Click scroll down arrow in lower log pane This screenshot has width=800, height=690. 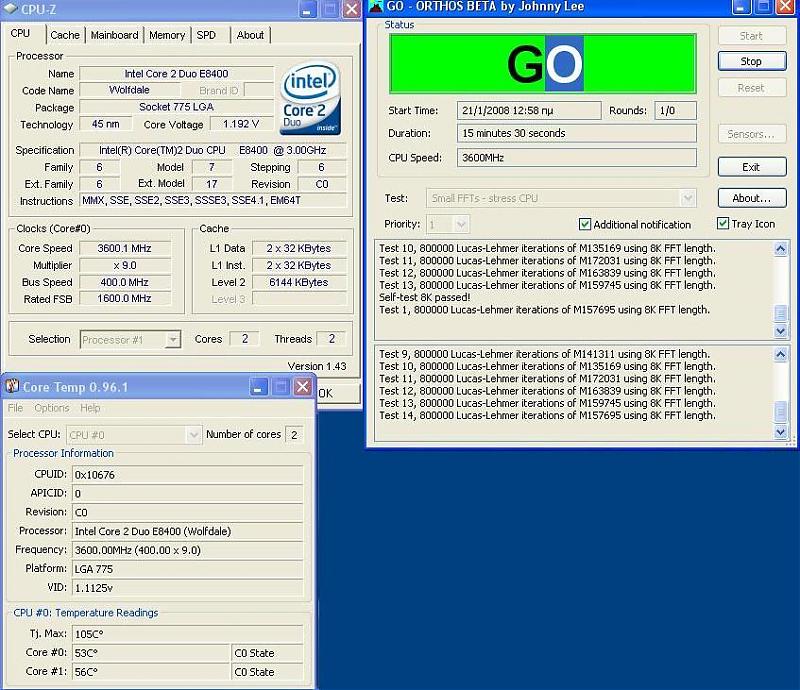click(x=781, y=432)
